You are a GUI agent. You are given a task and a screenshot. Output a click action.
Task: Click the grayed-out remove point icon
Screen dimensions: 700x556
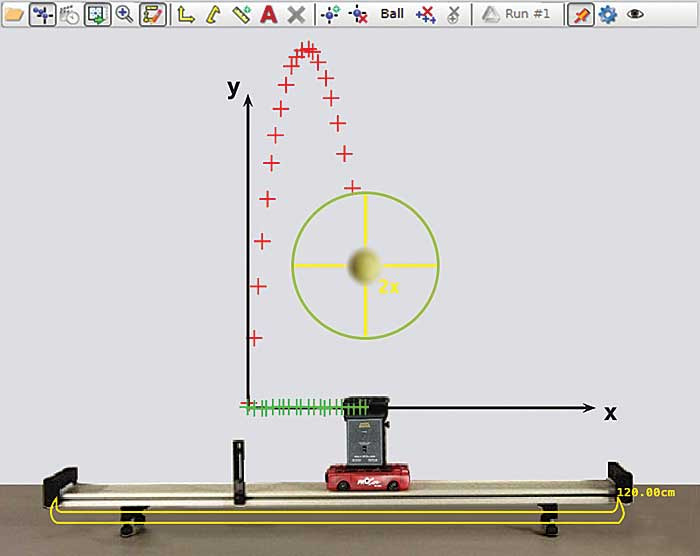[x=454, y=14]
